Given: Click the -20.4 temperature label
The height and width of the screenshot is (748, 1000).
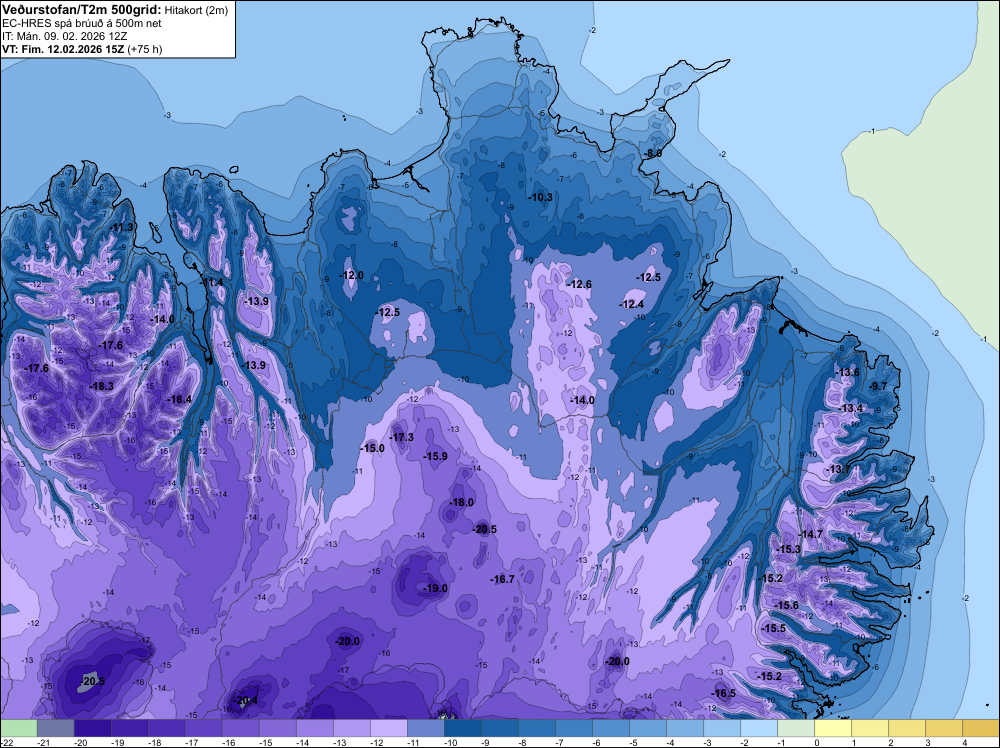Looking at the screenshot, I should coord(246,700).
